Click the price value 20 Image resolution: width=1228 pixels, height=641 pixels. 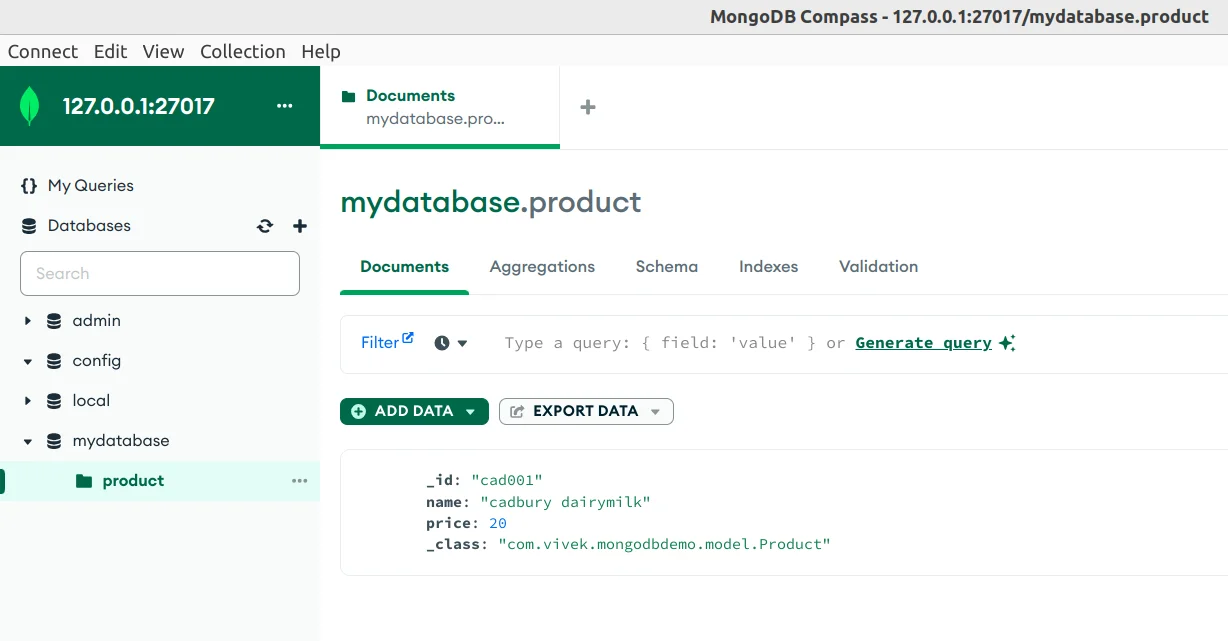[x=498, y=523]
